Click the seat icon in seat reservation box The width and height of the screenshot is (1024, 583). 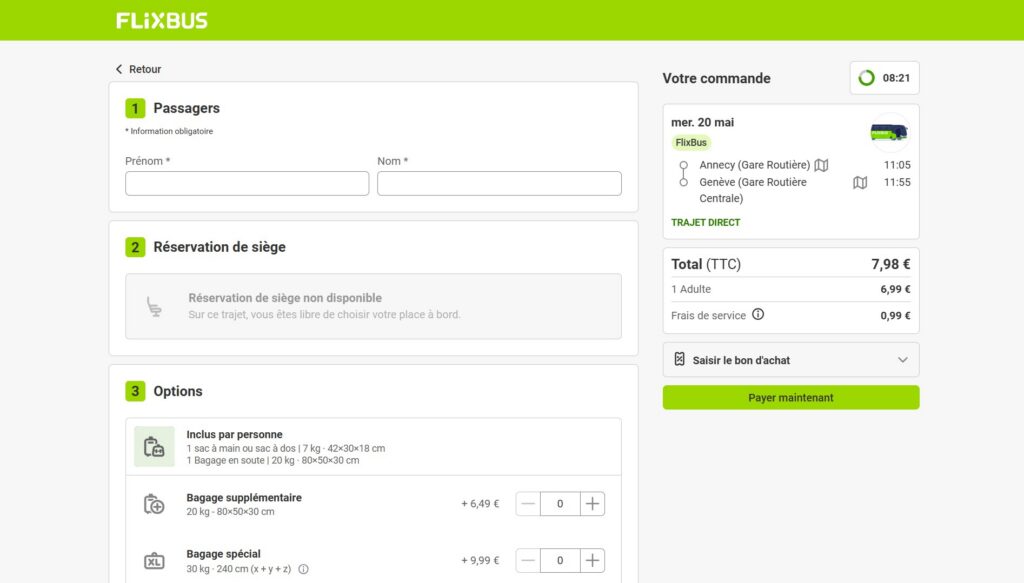tap(154, 306)
